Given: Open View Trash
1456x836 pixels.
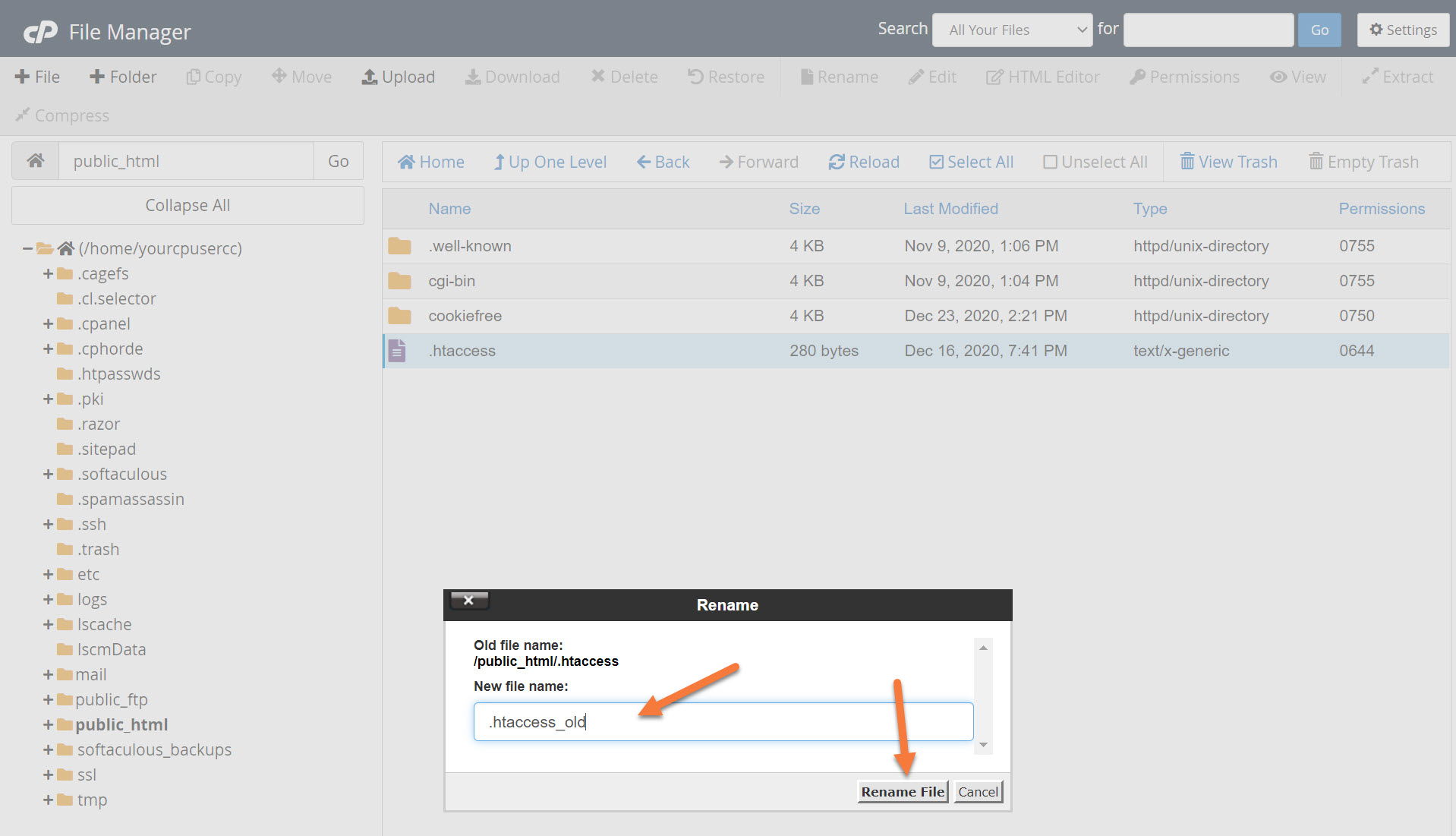Looking at the screenshot, I should [1229, 162].
